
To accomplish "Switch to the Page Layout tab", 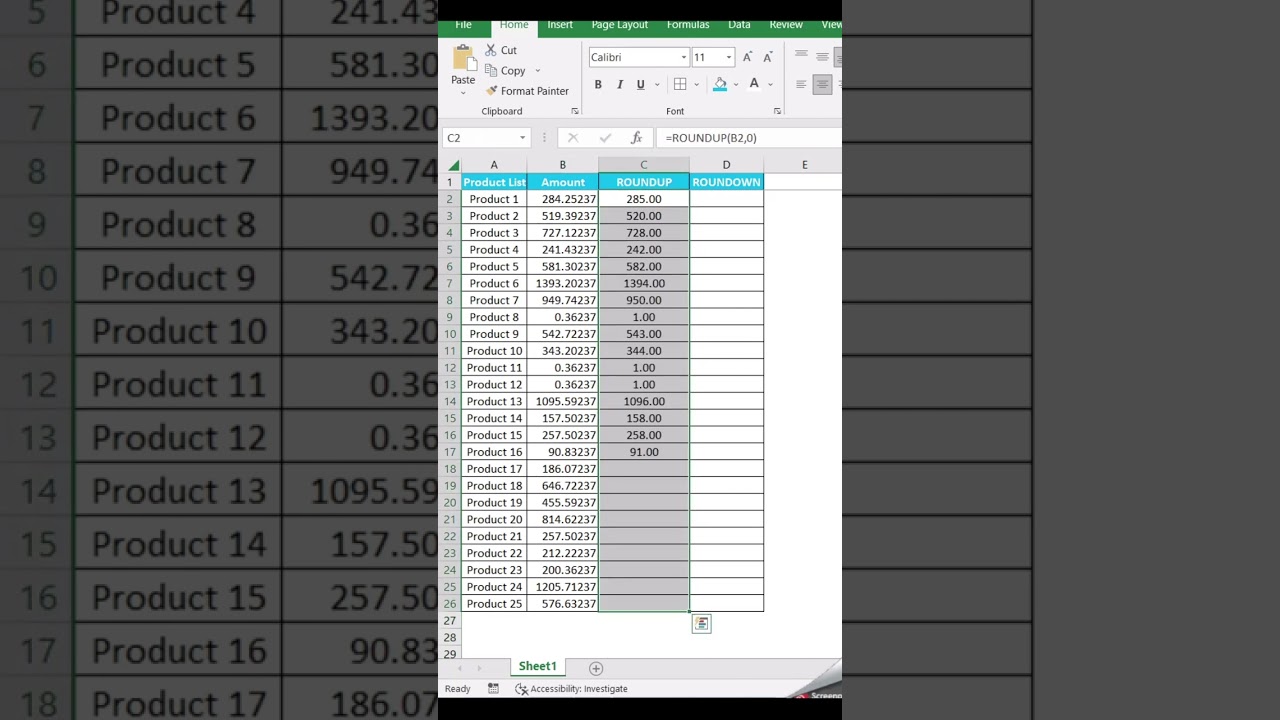I will (620, 24).
